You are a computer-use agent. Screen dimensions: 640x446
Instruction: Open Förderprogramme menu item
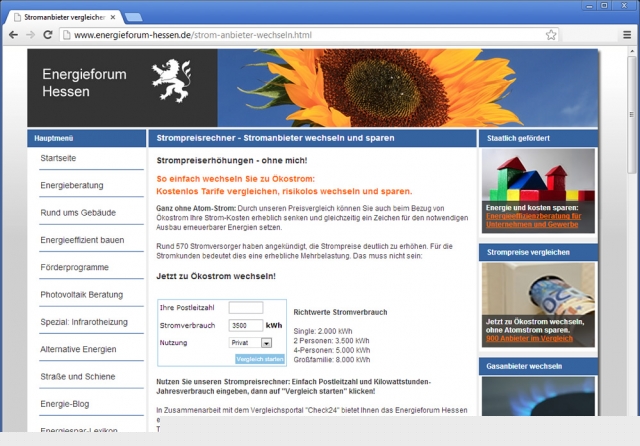coord(74,267)
